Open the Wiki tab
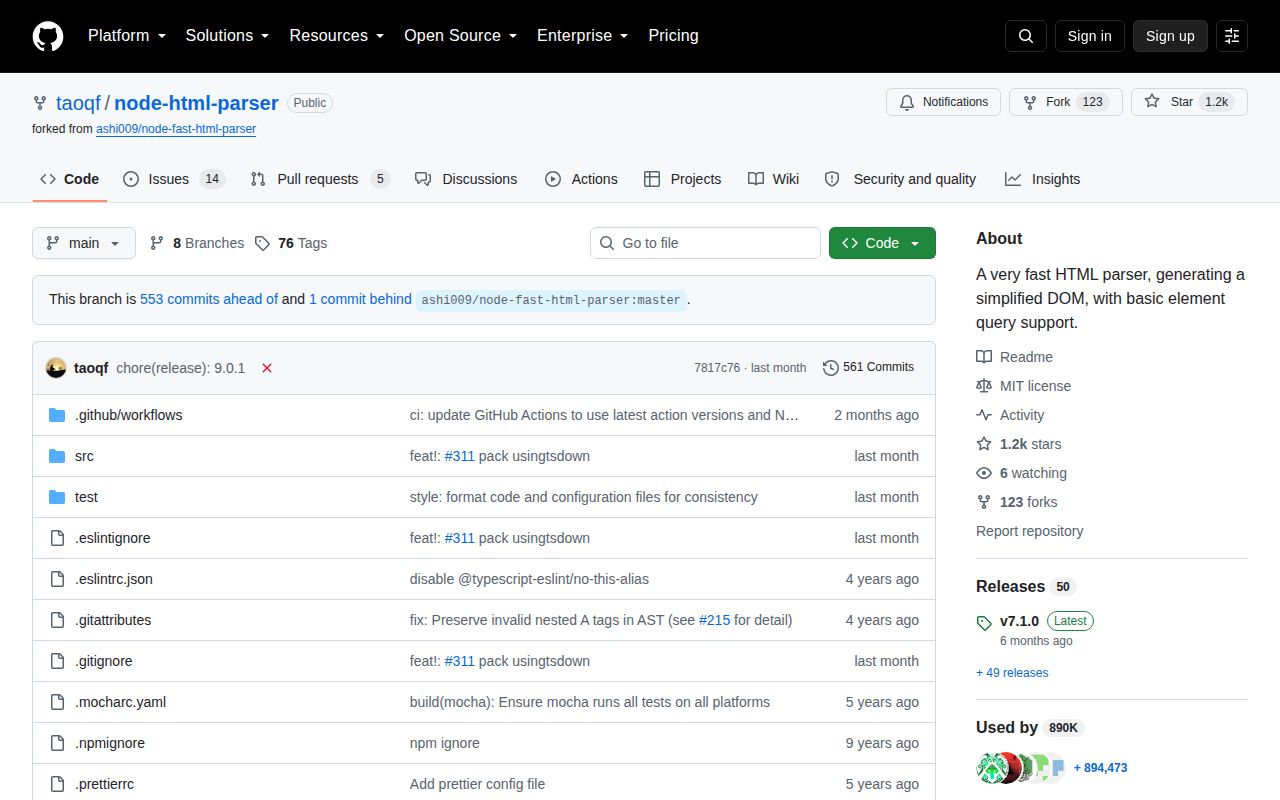The height and width of the screenshot is (800, 1280). (x=773, y=179)
